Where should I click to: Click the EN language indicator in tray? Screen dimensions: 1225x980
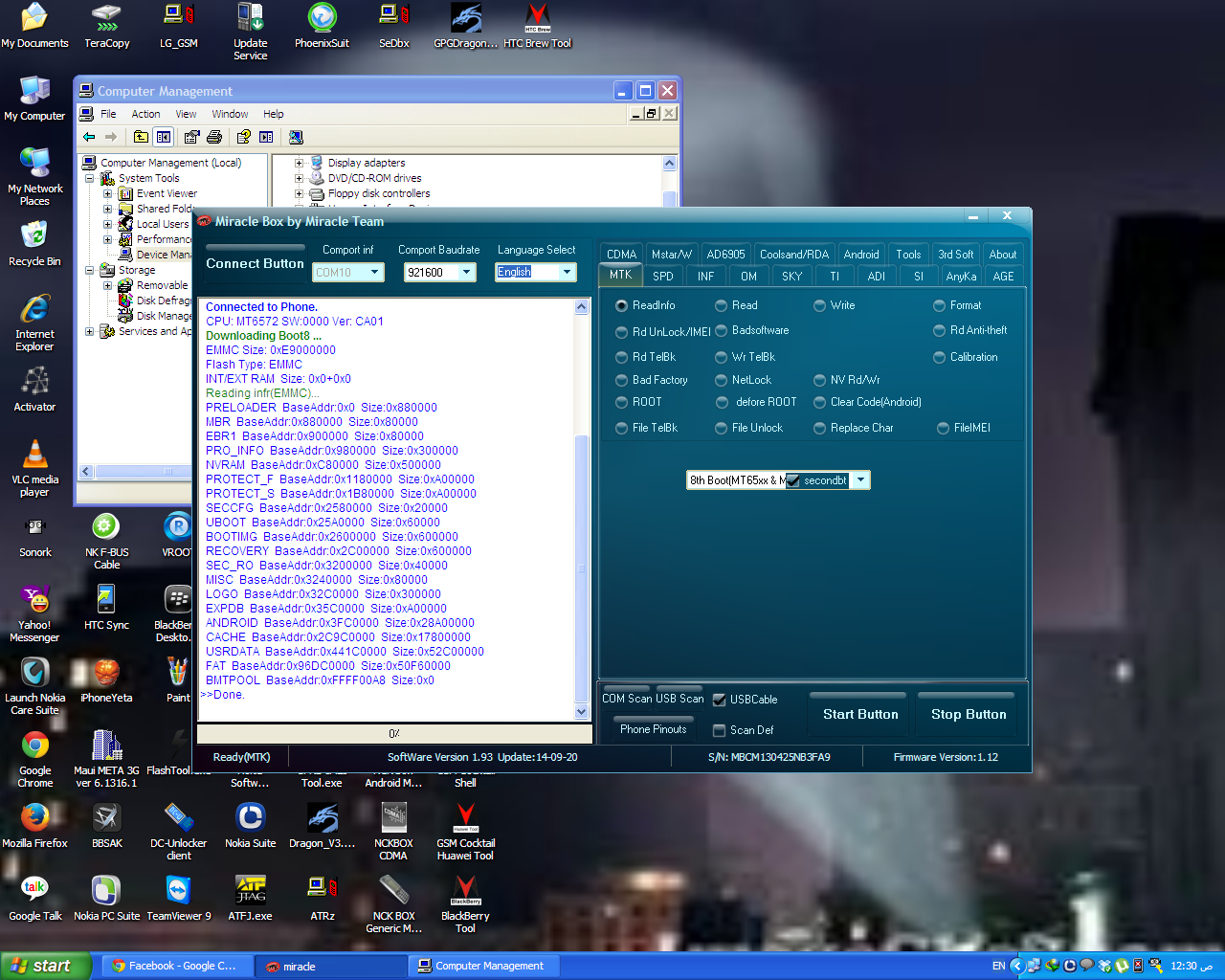coord(998,966)
